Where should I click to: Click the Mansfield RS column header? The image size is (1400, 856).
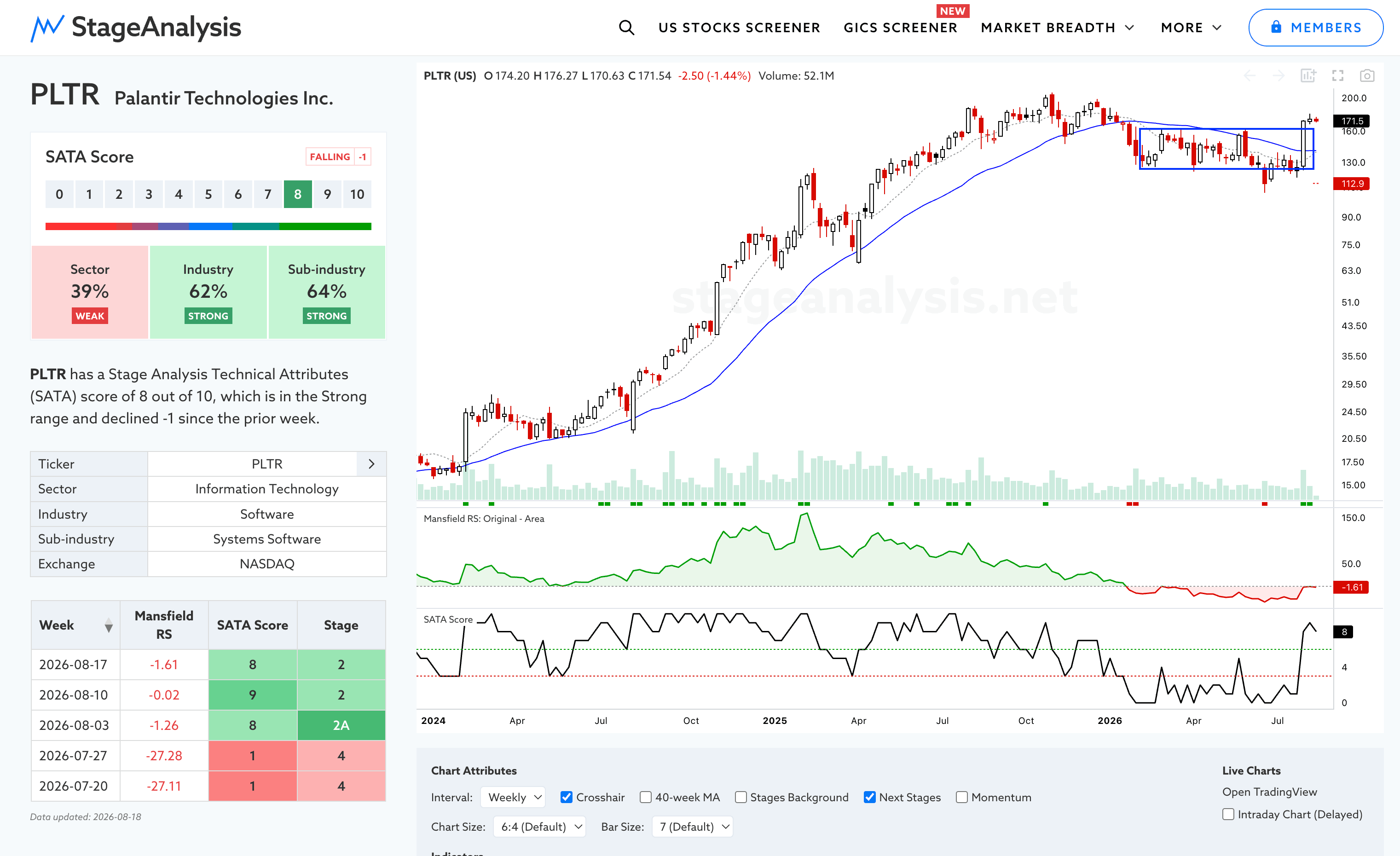point(164,625)
